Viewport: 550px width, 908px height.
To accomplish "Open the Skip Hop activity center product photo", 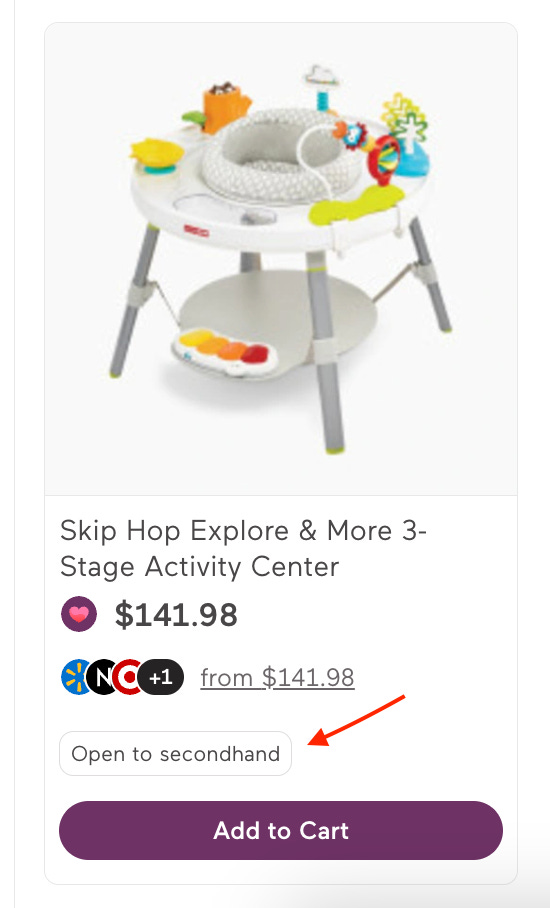I will tap(281, 259).
